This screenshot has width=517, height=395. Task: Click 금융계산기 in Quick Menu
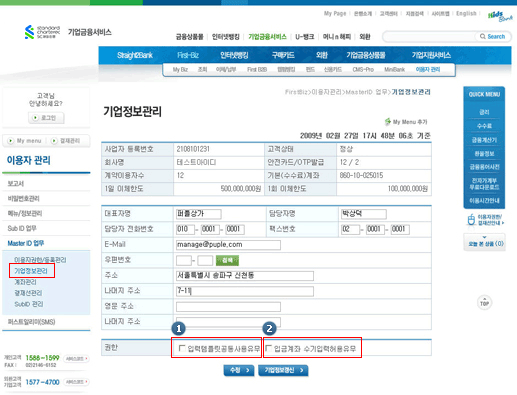click(x=484, y=140)
